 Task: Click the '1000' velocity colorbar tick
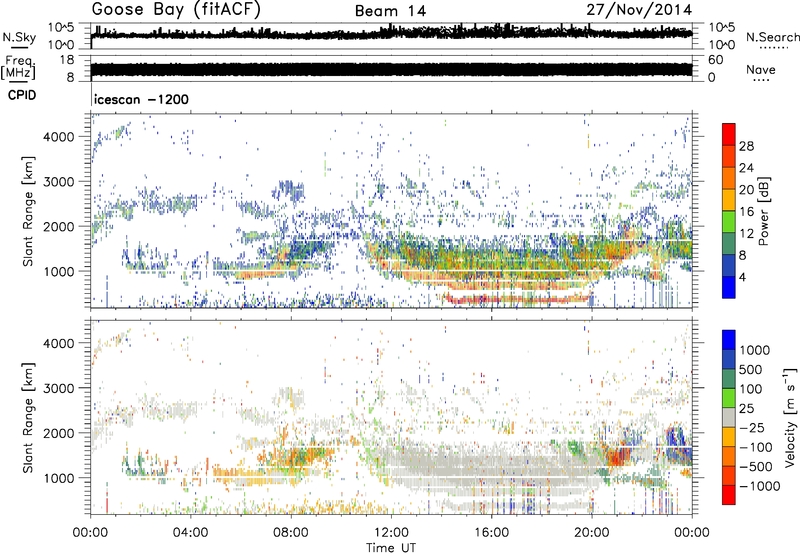754,350
